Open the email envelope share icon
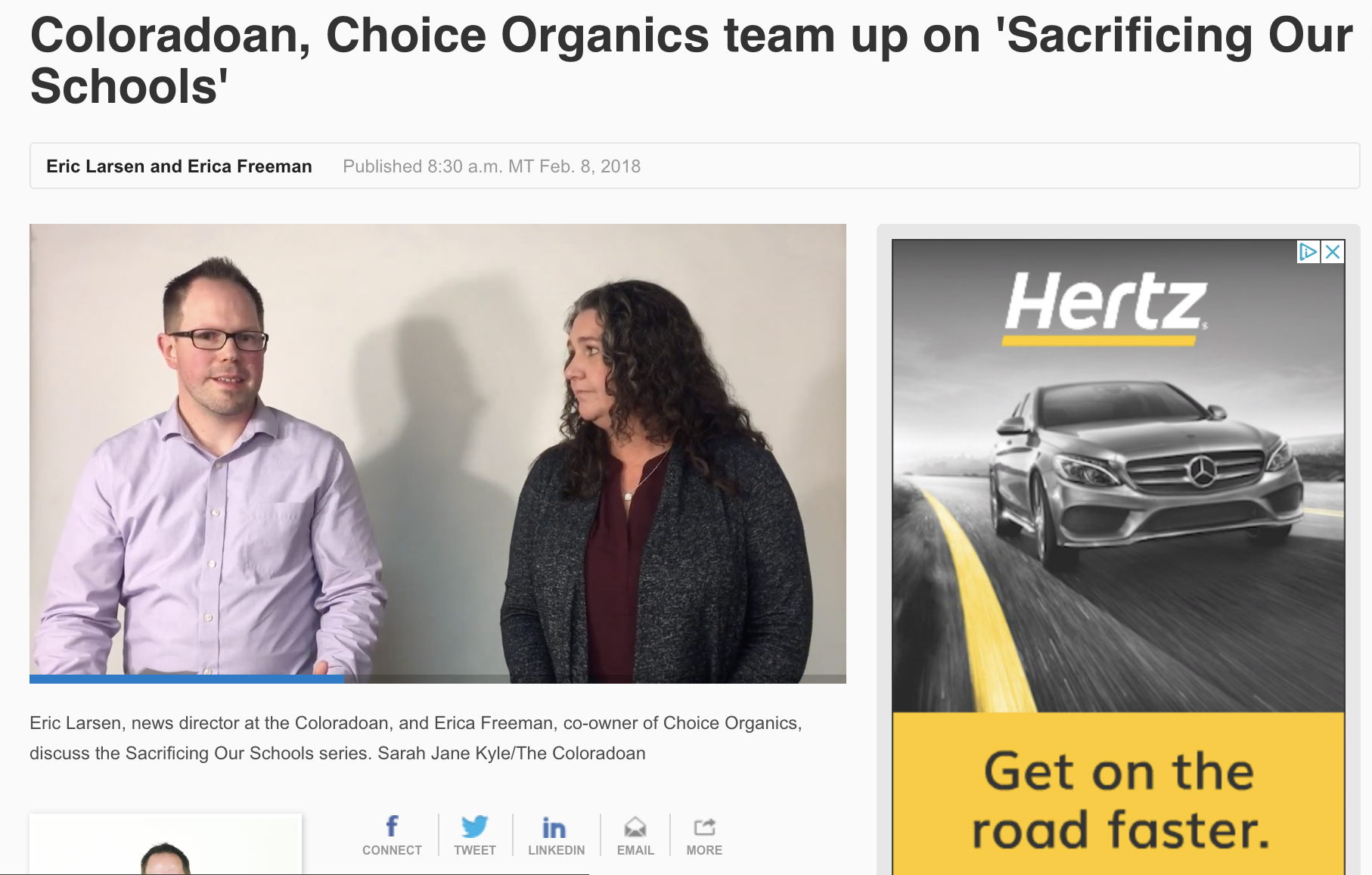The height and width of the screenshot is (875, 1372). [635, 827]
